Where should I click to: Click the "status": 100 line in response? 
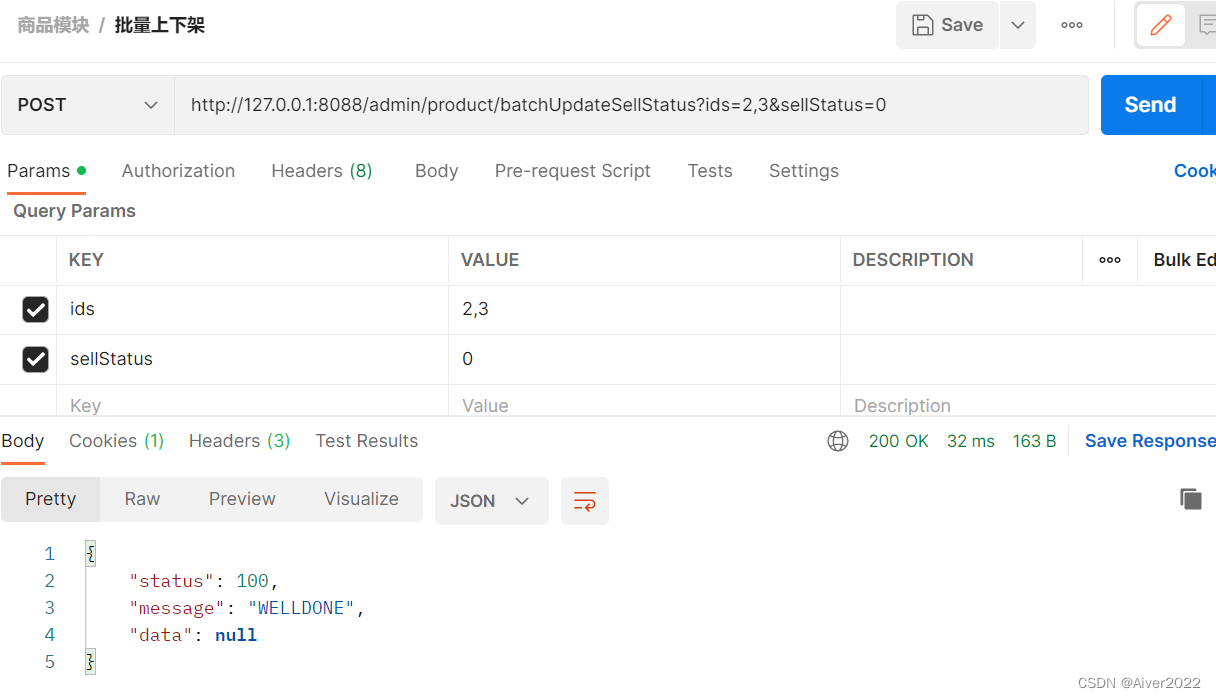pyautogui.click(x=204, y=581)
